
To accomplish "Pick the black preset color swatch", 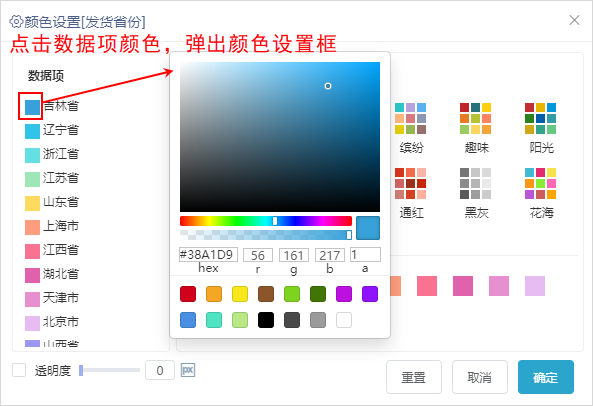I will point(266,320).
